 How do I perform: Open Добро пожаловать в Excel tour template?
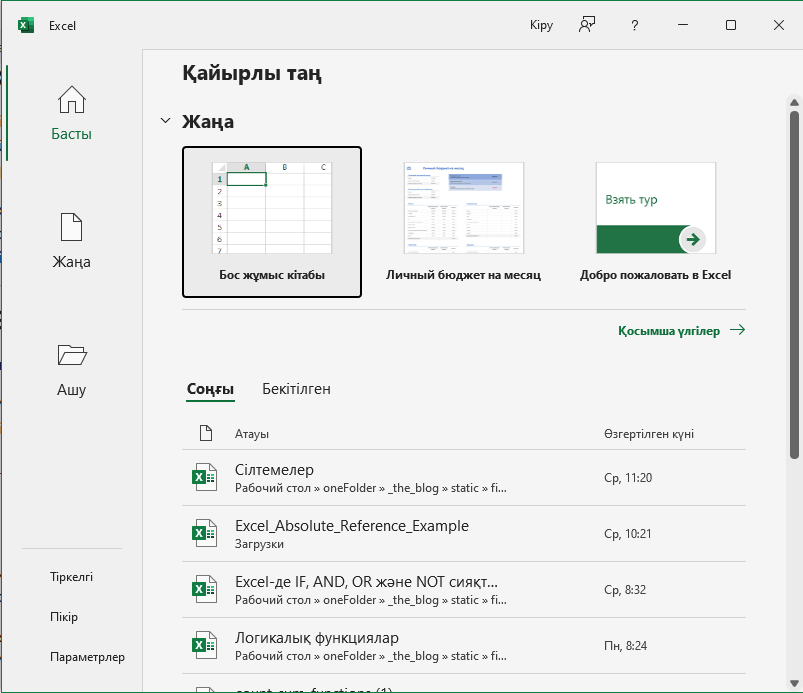click(x=656, y=222)
